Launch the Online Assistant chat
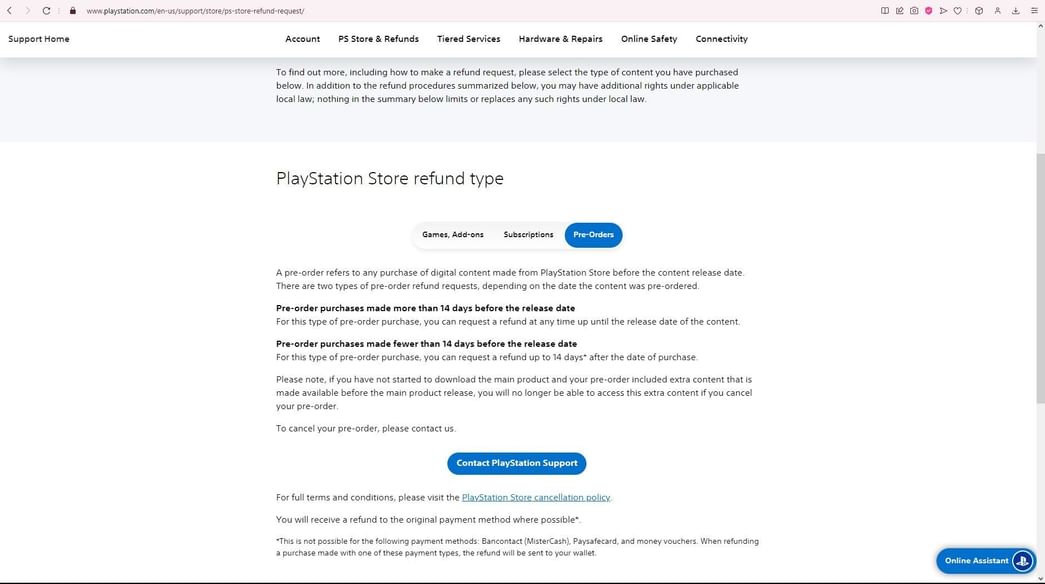This screenshot has width=1045, height=584. pos(975,560)
